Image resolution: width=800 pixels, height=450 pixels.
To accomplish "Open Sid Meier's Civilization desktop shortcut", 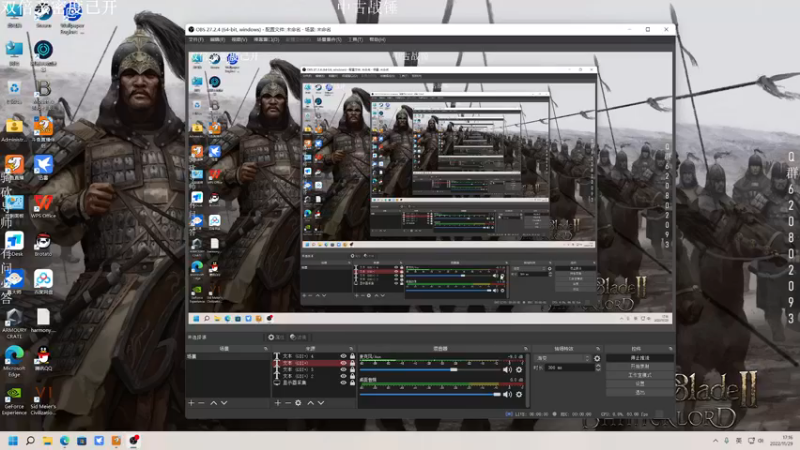I will click(x=43, y=401).
